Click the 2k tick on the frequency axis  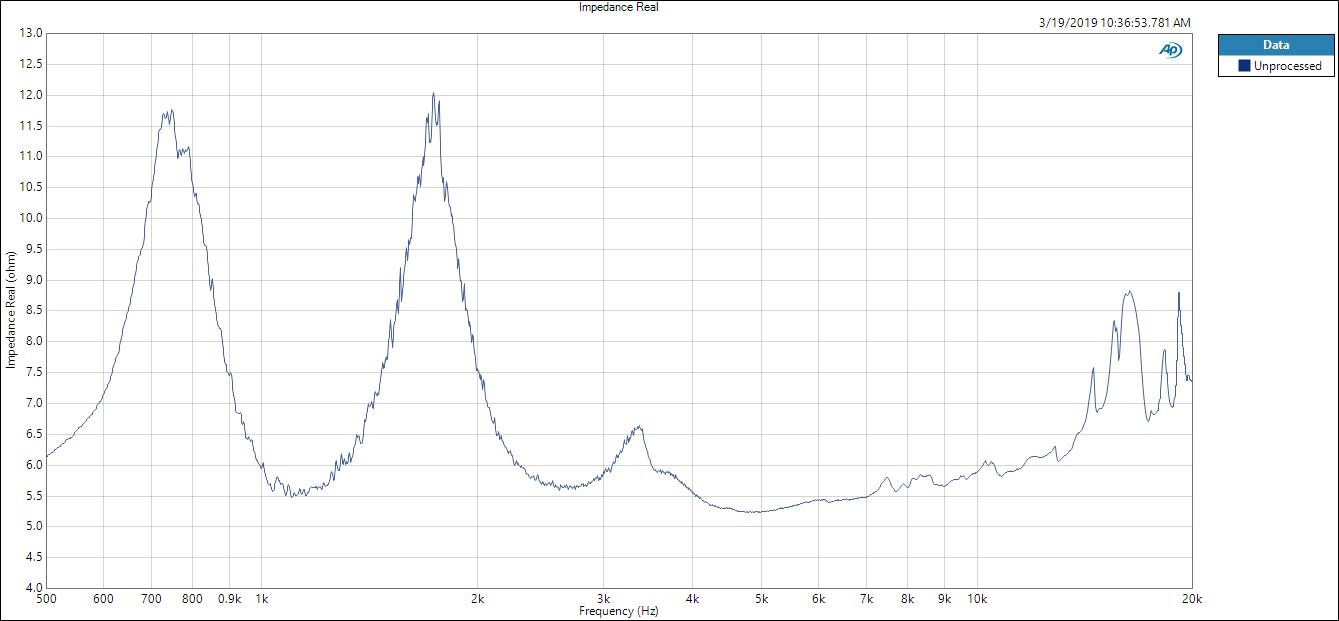477,600
